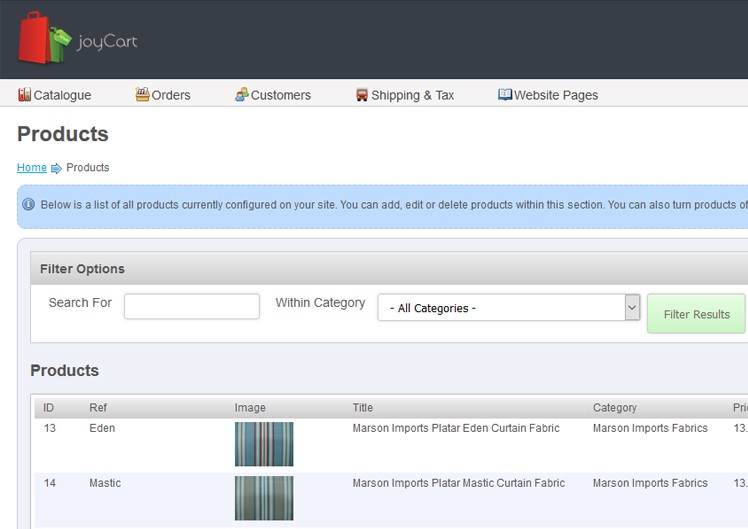Image resolution: width=748 pixels, height=529 pixels.
Task: Open the Eden fabric thumbnail
Action: pos(264,444)
